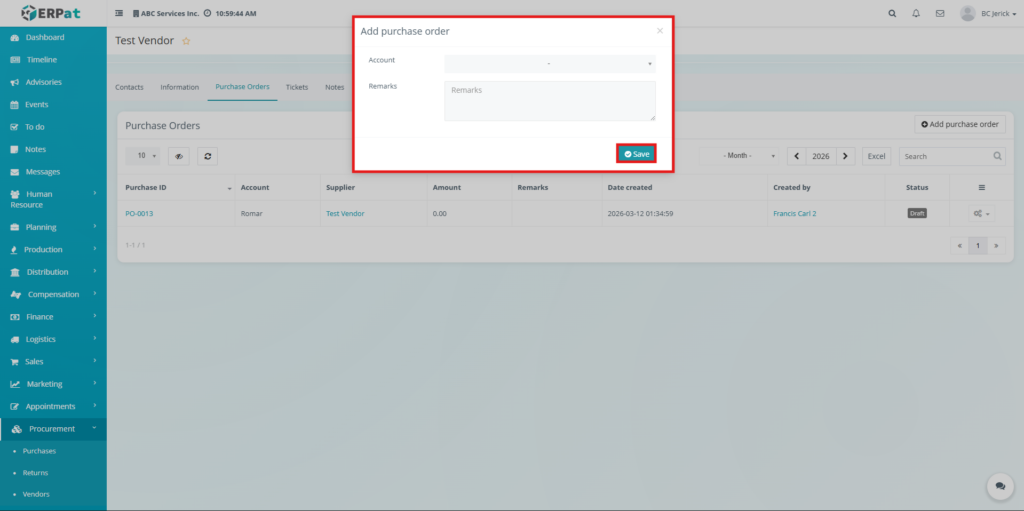Star Test Vendor as favorite
This screenshot has width=1024, height=511.
coord(186,41)
